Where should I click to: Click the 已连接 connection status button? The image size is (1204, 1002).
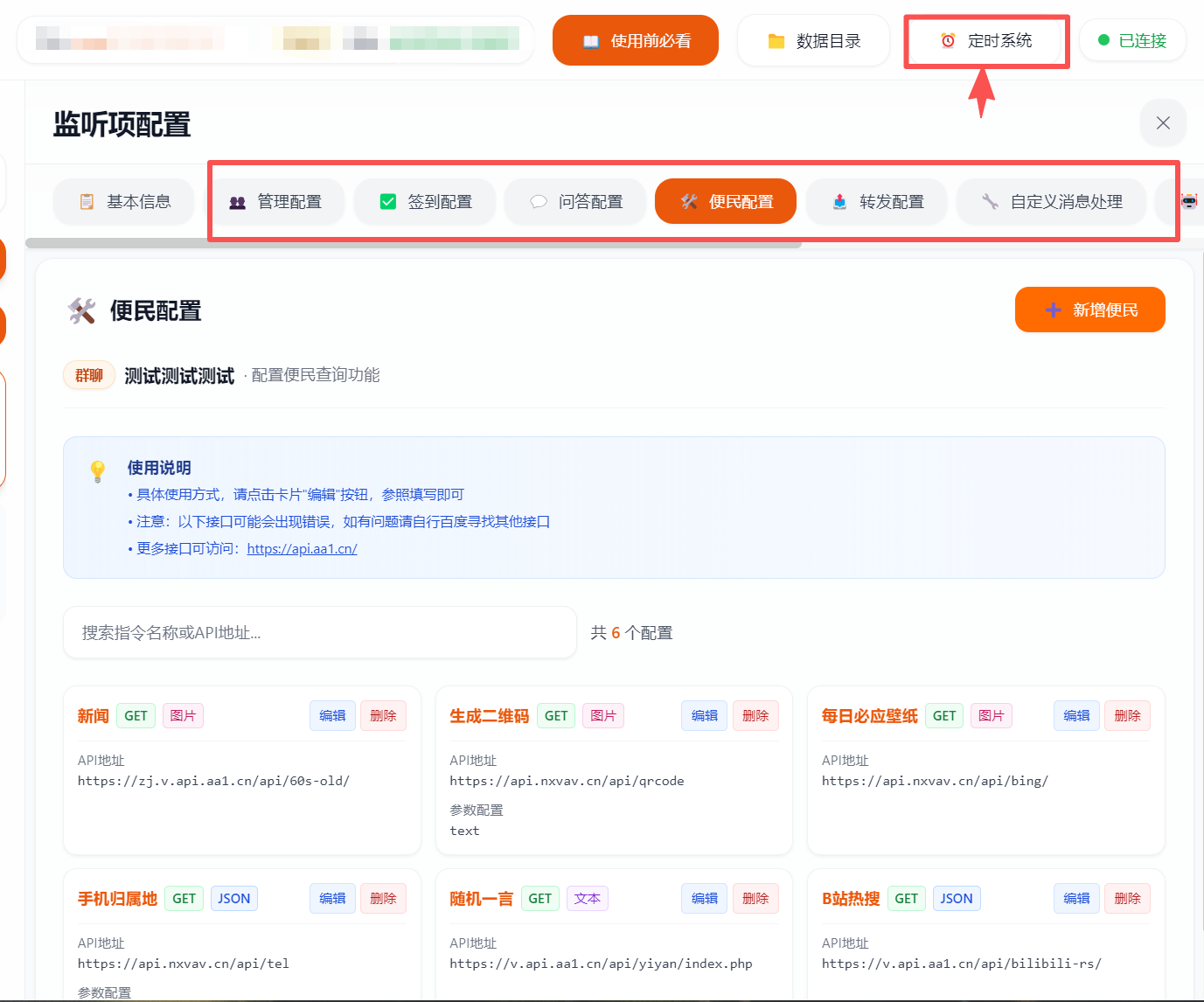point(1132,40)
